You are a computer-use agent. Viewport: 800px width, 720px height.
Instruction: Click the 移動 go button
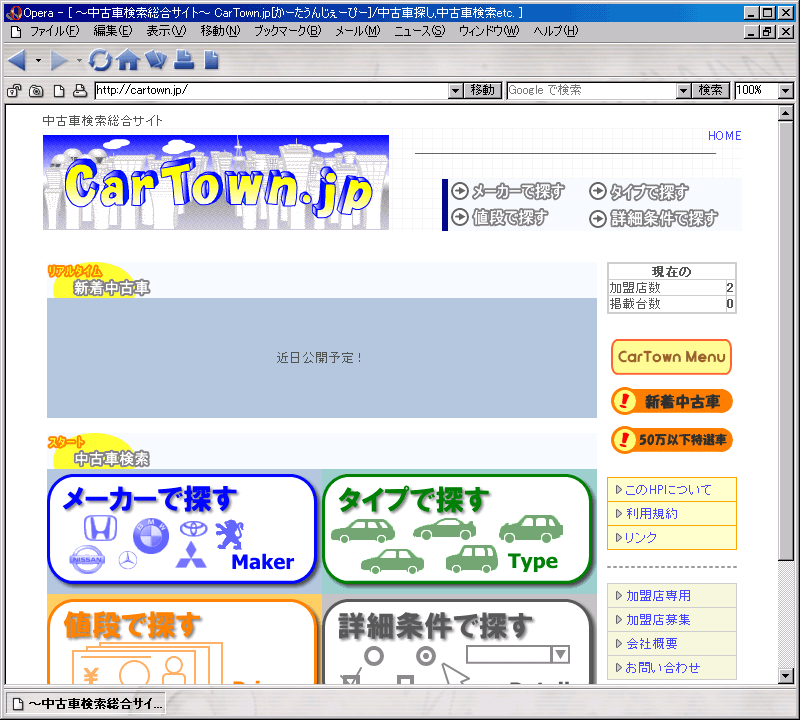pos(483,90)
